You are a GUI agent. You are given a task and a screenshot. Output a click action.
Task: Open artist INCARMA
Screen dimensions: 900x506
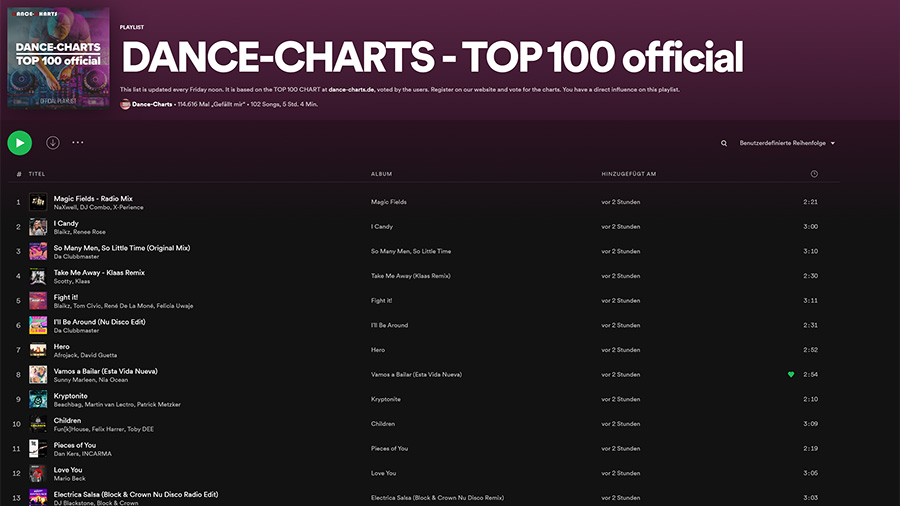tap(96, 454)
